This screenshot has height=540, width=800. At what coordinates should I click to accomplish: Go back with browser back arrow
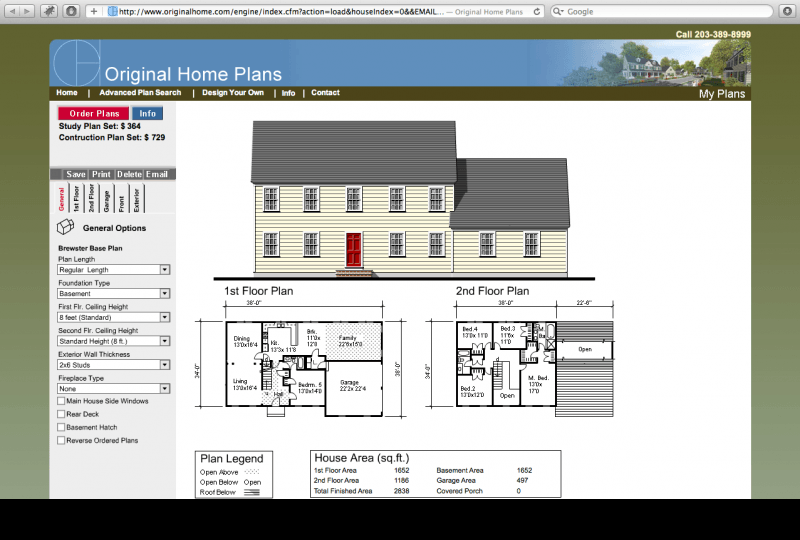click(x=12, y=11)
